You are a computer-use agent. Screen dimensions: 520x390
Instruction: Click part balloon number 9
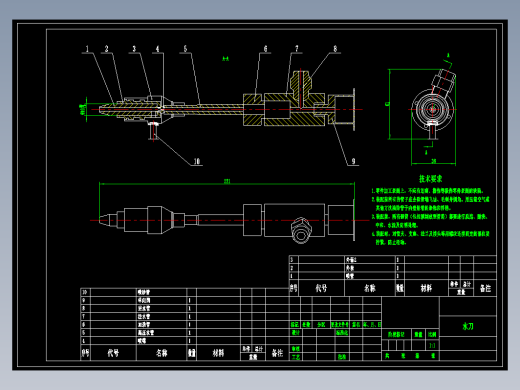(x=353, y=161)
